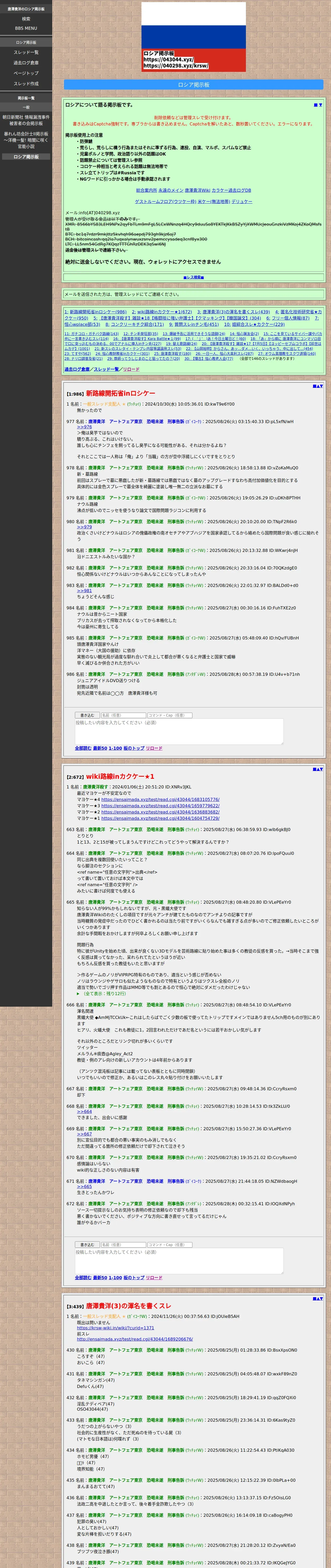Focus the 名前 field in the 新路線開拓省inロシケー thread
The height and width of the screenshot is (1568, 331).
pos(123,715)
